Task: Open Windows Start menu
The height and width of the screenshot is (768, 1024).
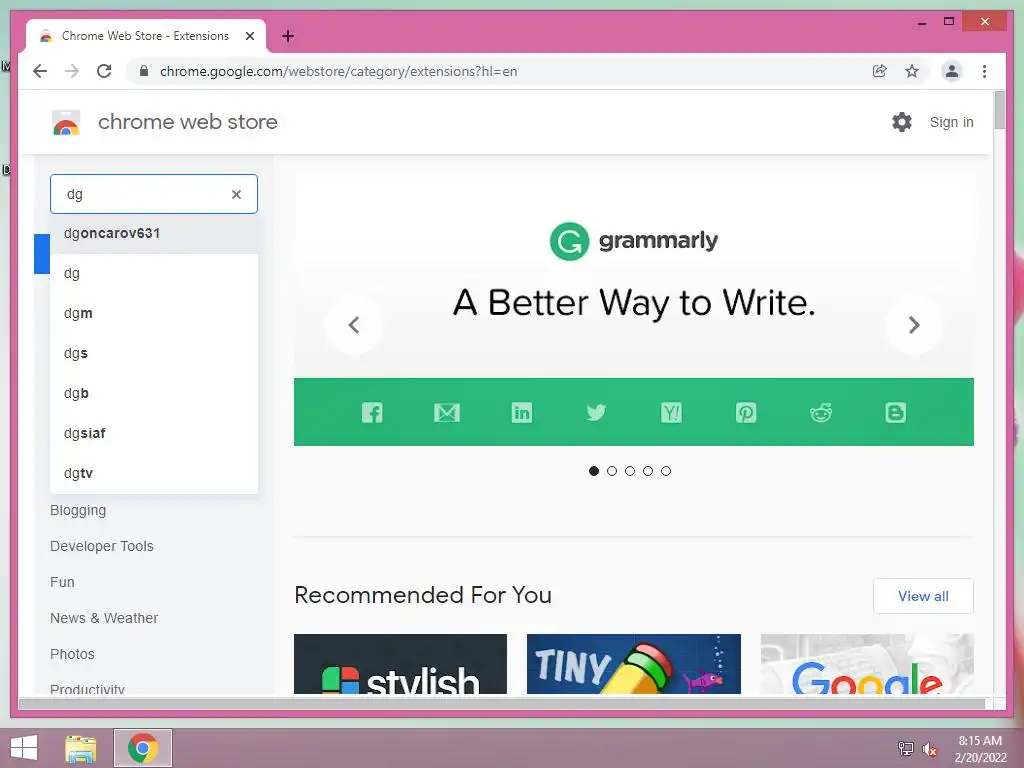Action: click(x=24, y=748)
